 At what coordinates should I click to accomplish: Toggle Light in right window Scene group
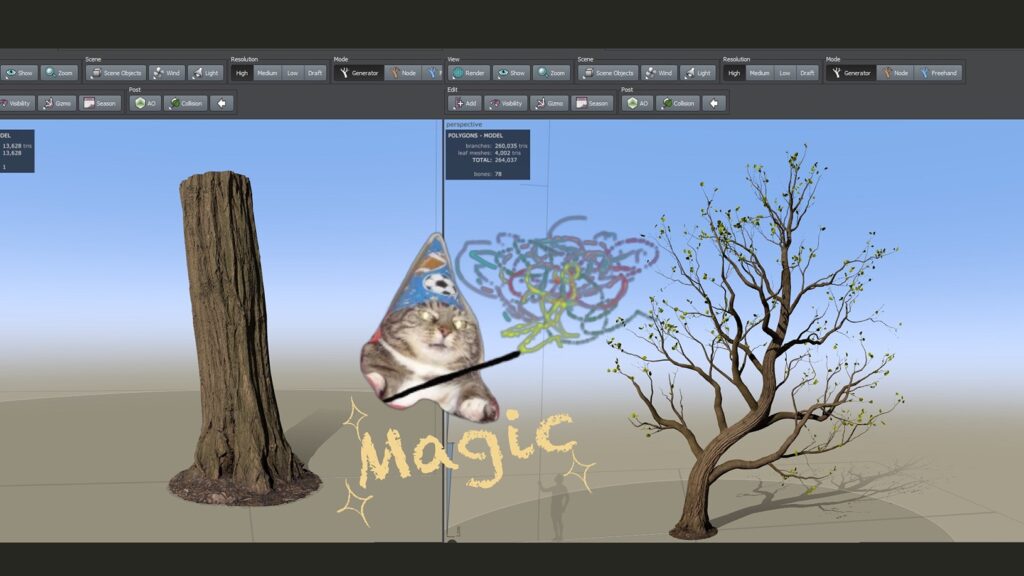[x=697, y=73]
